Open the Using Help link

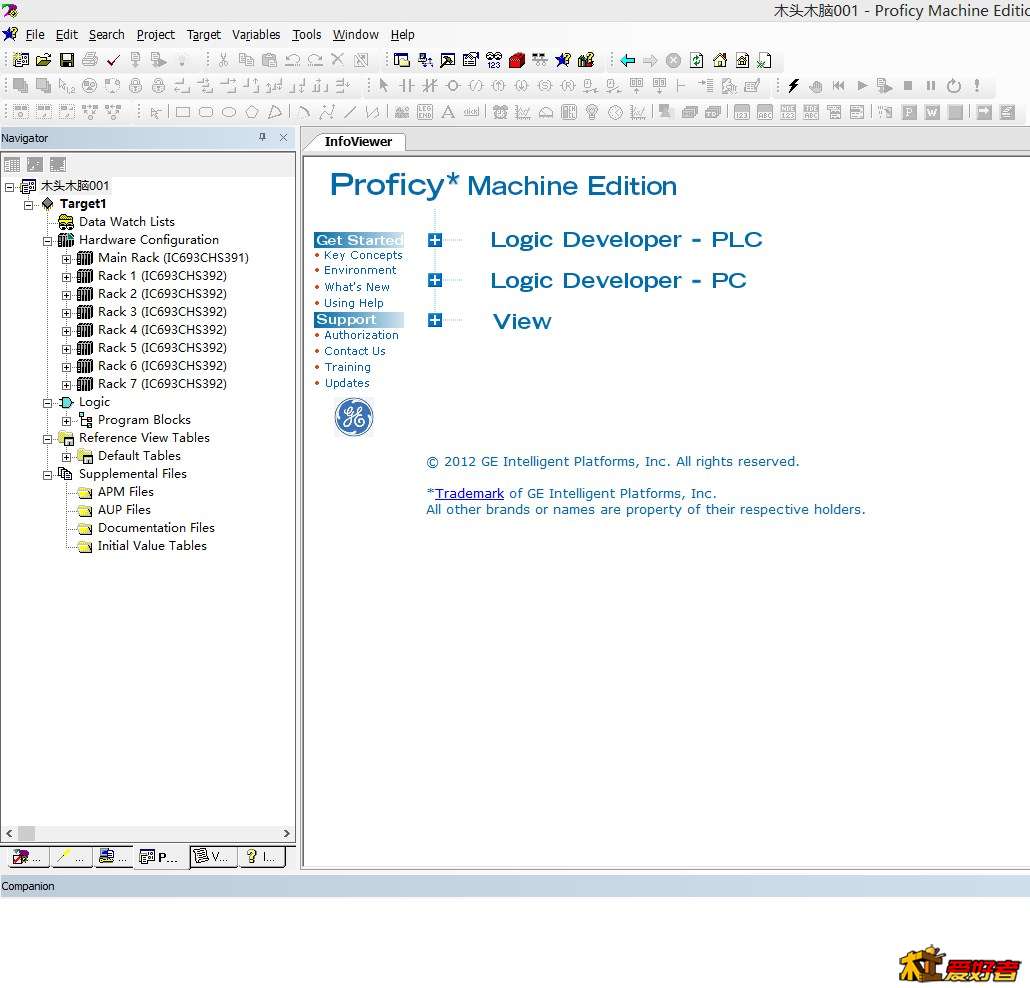tap(353, 303)
